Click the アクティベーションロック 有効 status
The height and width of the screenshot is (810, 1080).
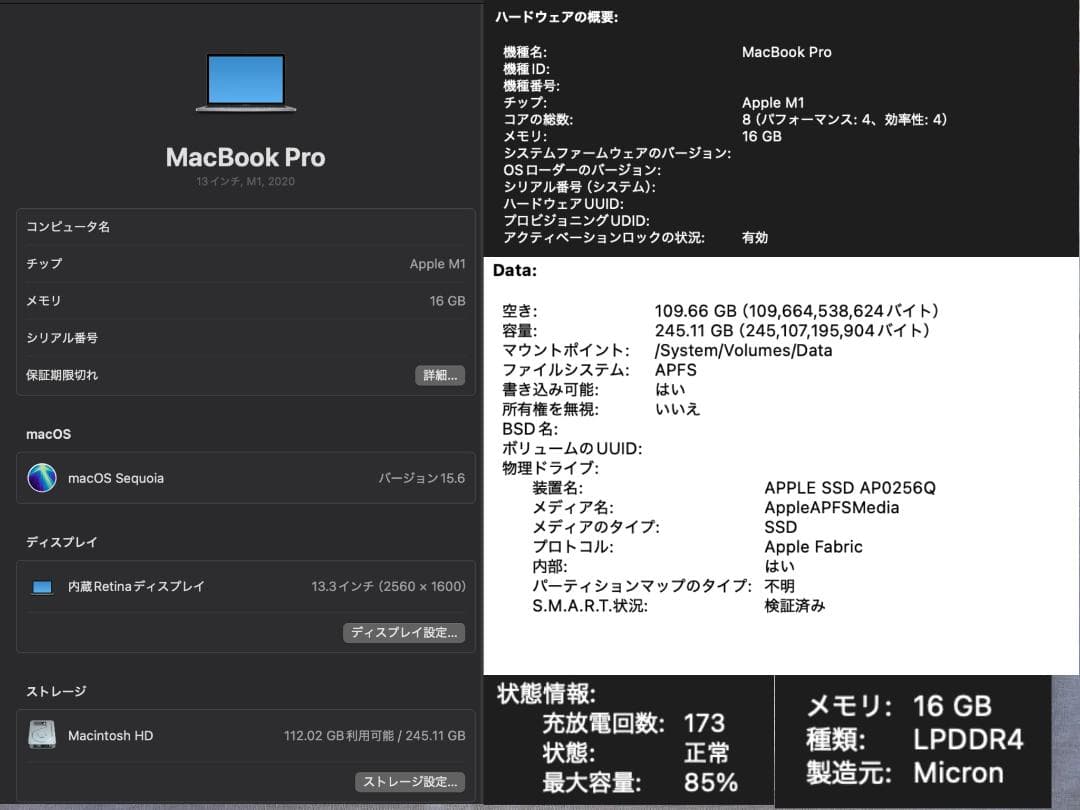[753, 237]
